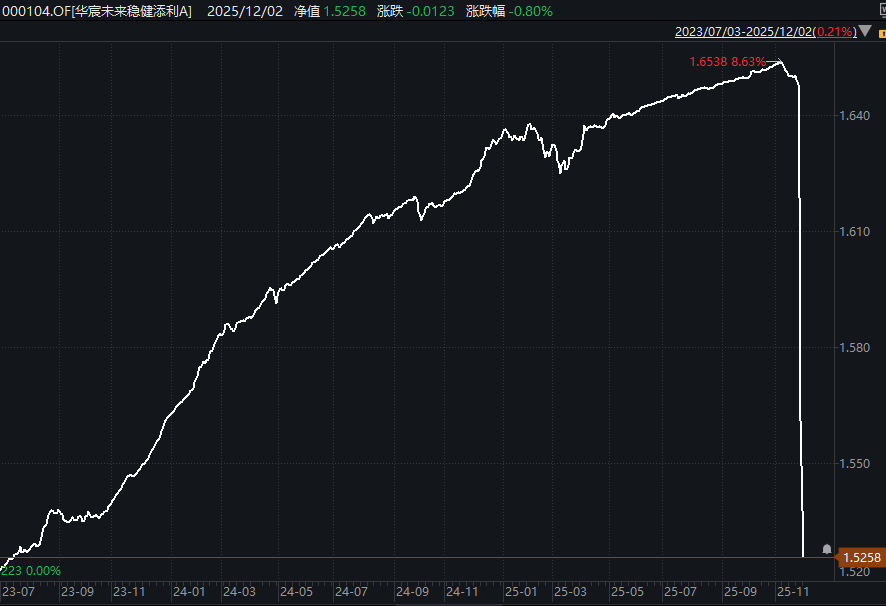Click the fund name 000104.OF华宸未来稳健添利A
Screen dimensions: 886x606
[x=96, y=10]
